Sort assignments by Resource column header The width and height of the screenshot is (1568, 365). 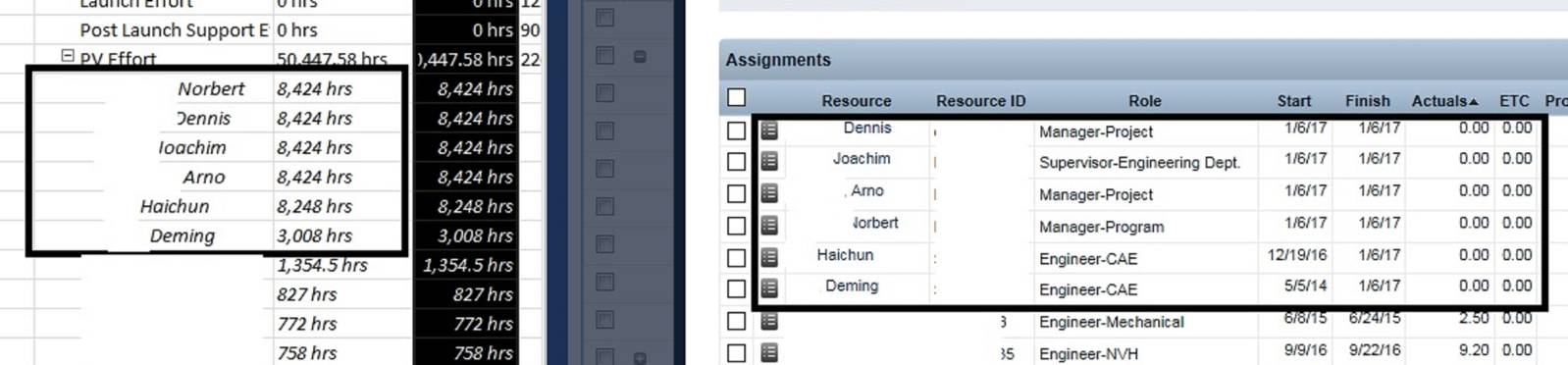point(856,101)
